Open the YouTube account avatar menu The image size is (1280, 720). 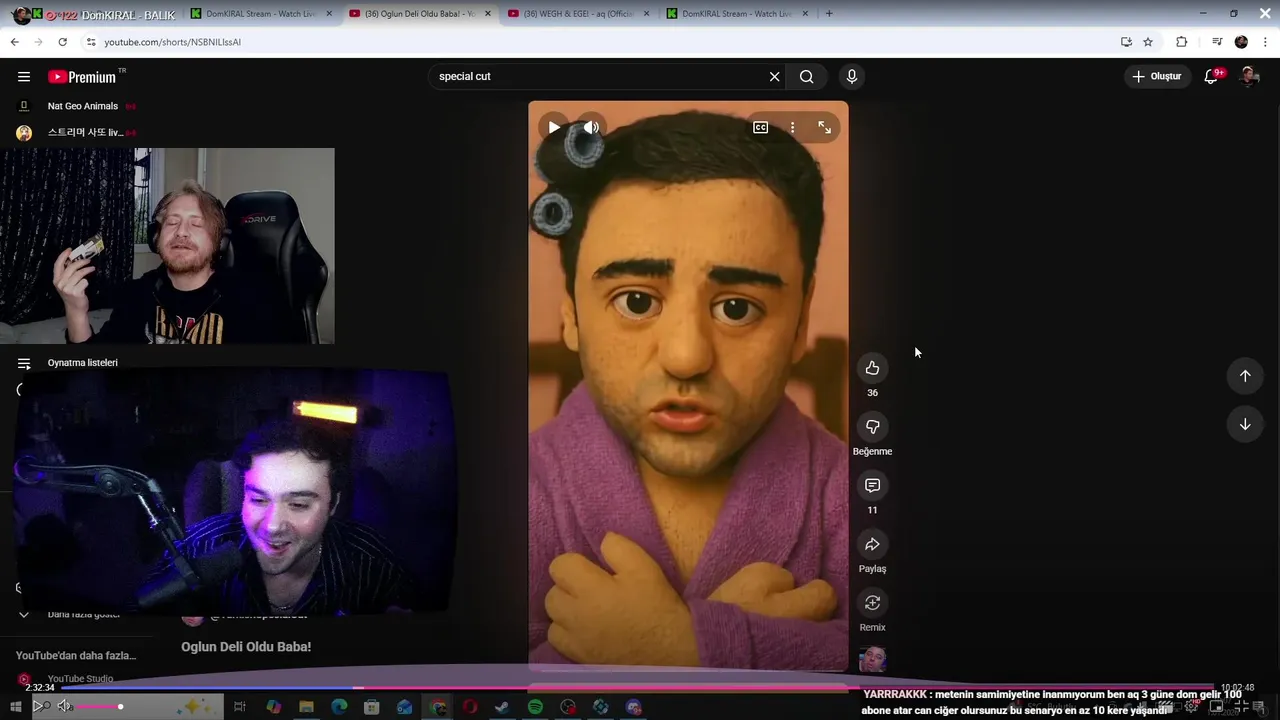click(x=1249, y=76)
